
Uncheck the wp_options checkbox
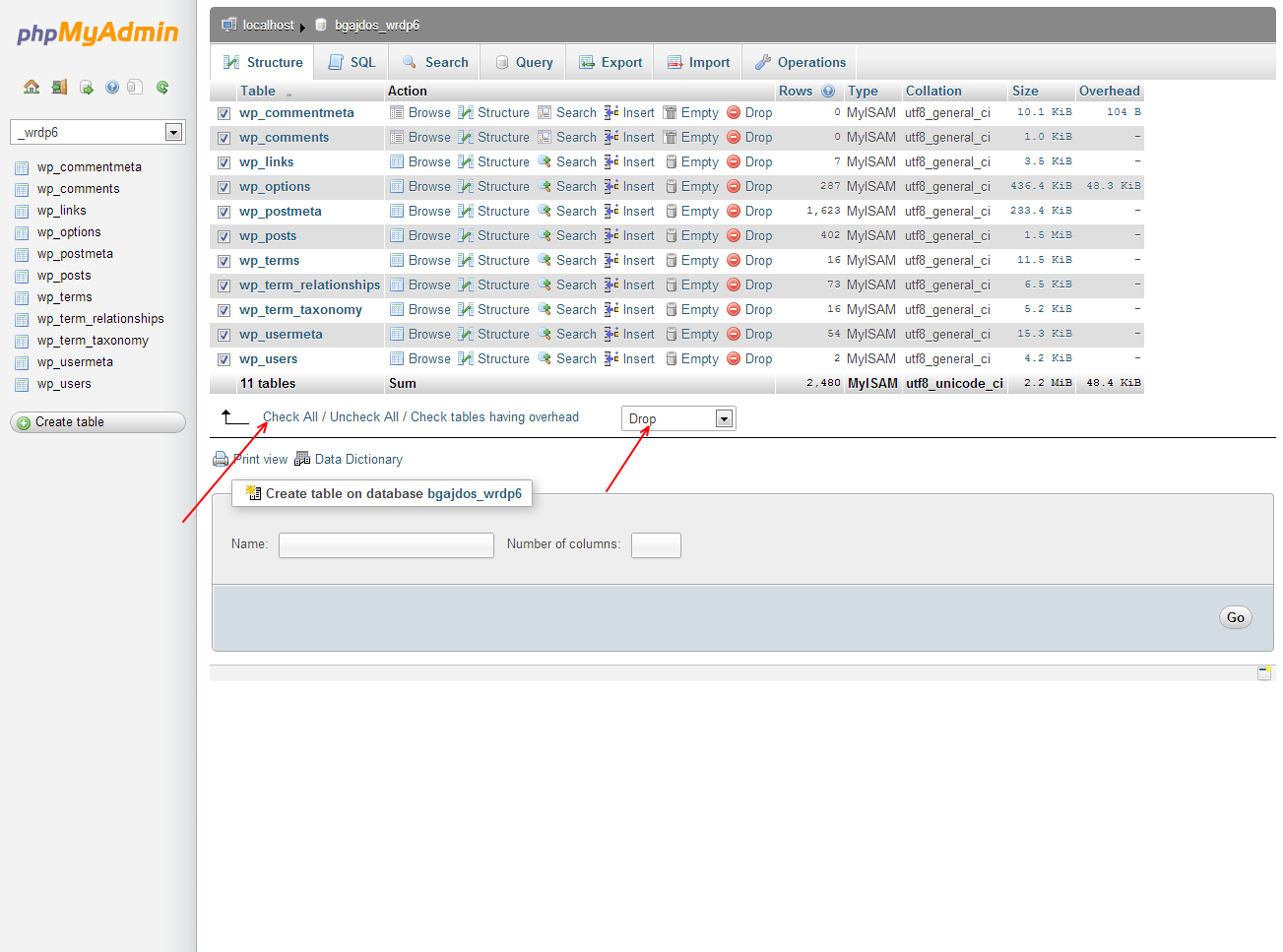[225, 187]
